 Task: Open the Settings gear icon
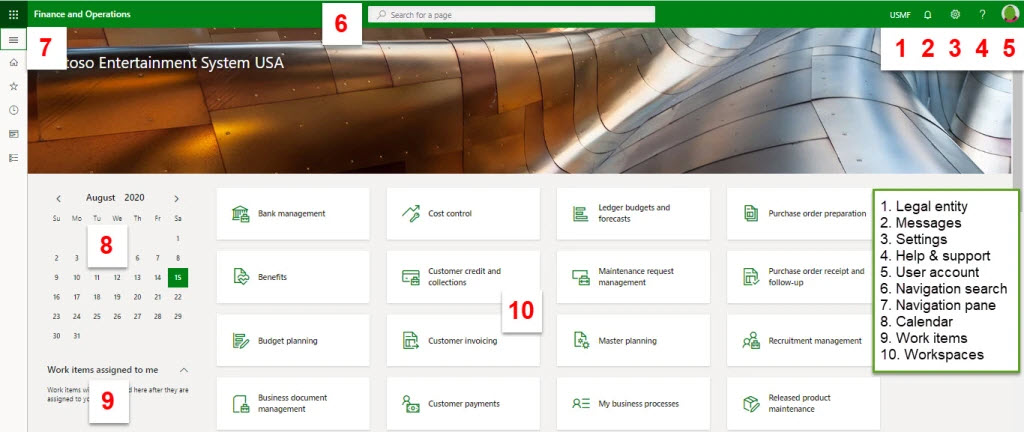tap(955, 15)
